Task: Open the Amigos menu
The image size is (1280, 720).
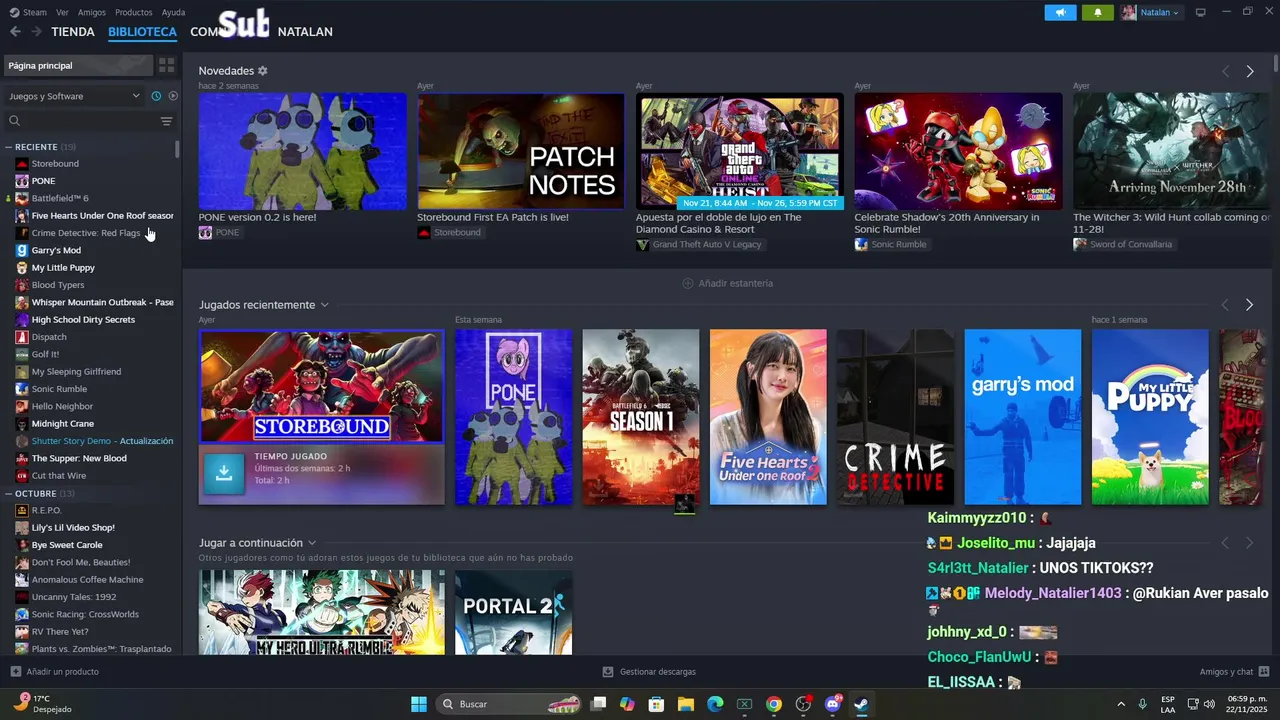Action: (92, 12)
